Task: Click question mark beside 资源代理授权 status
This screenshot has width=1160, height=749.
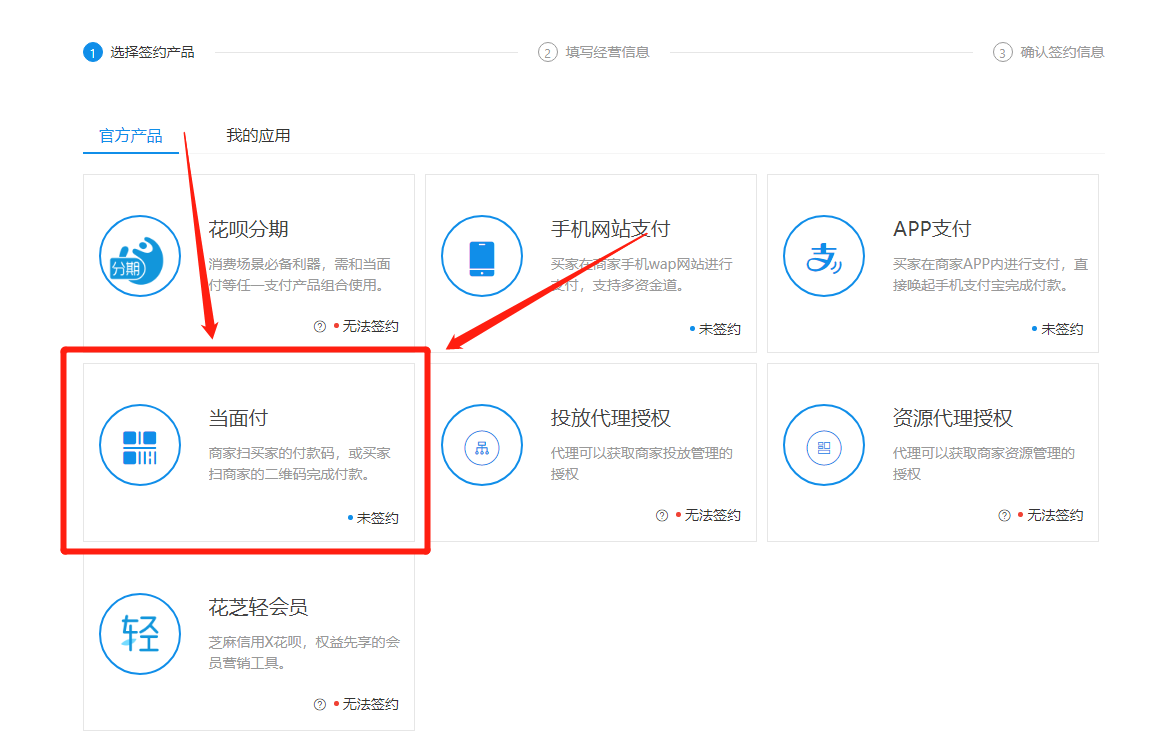Action: [1003, 515]
